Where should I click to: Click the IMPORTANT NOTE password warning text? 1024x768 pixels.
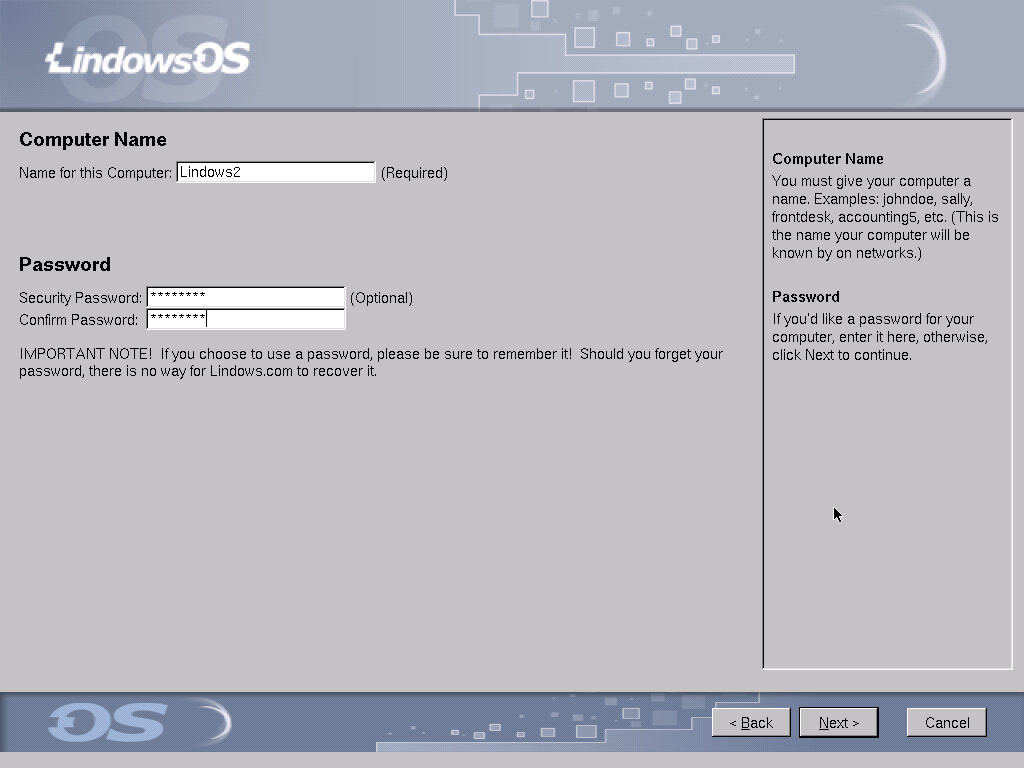(370, 363)
